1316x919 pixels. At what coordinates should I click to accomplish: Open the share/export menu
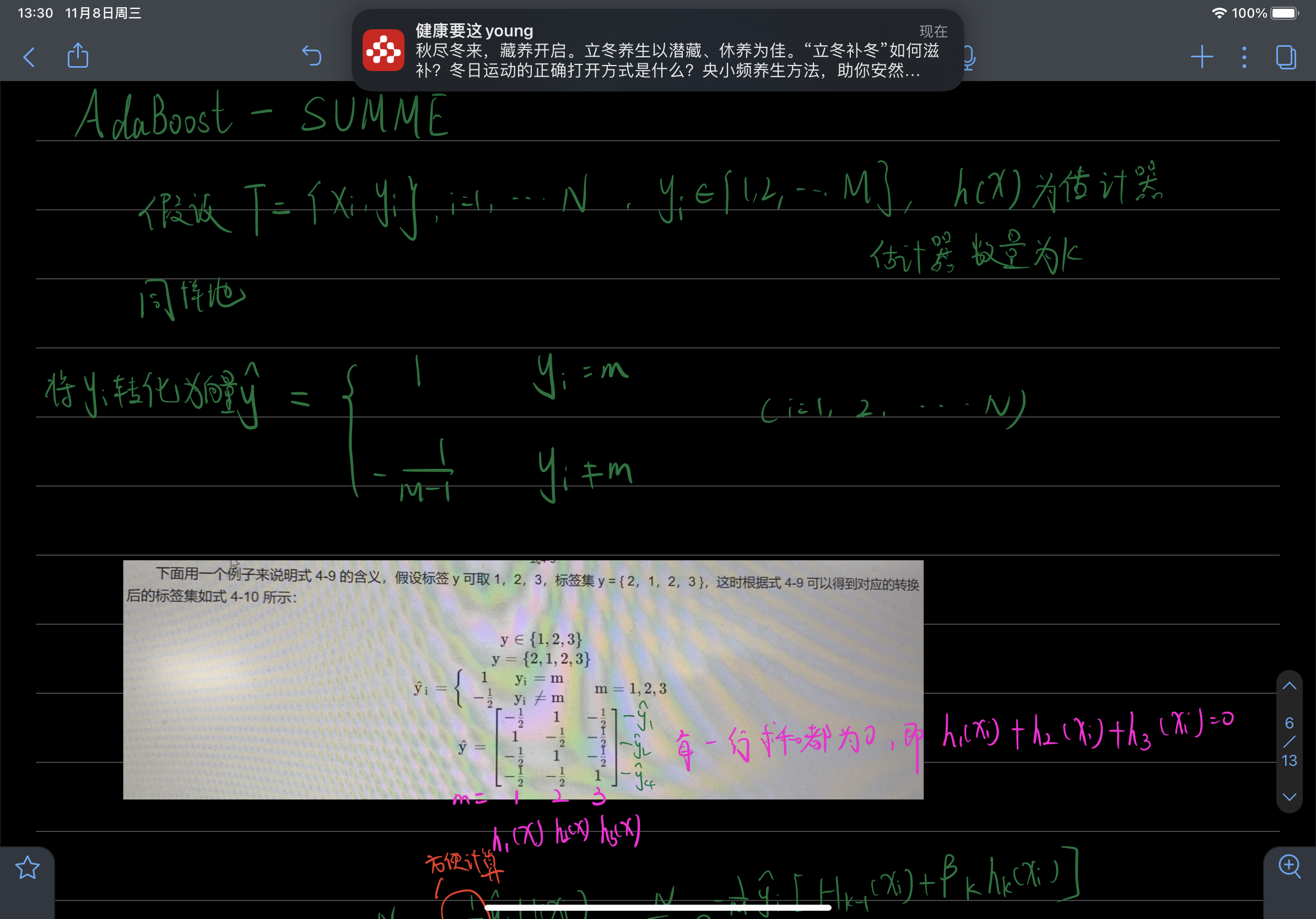pos(78,56)
